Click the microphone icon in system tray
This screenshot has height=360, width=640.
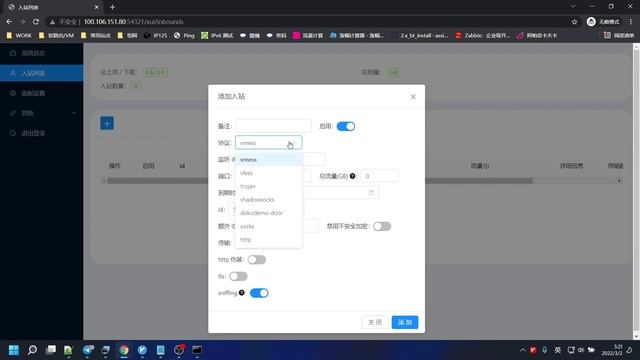544,350
